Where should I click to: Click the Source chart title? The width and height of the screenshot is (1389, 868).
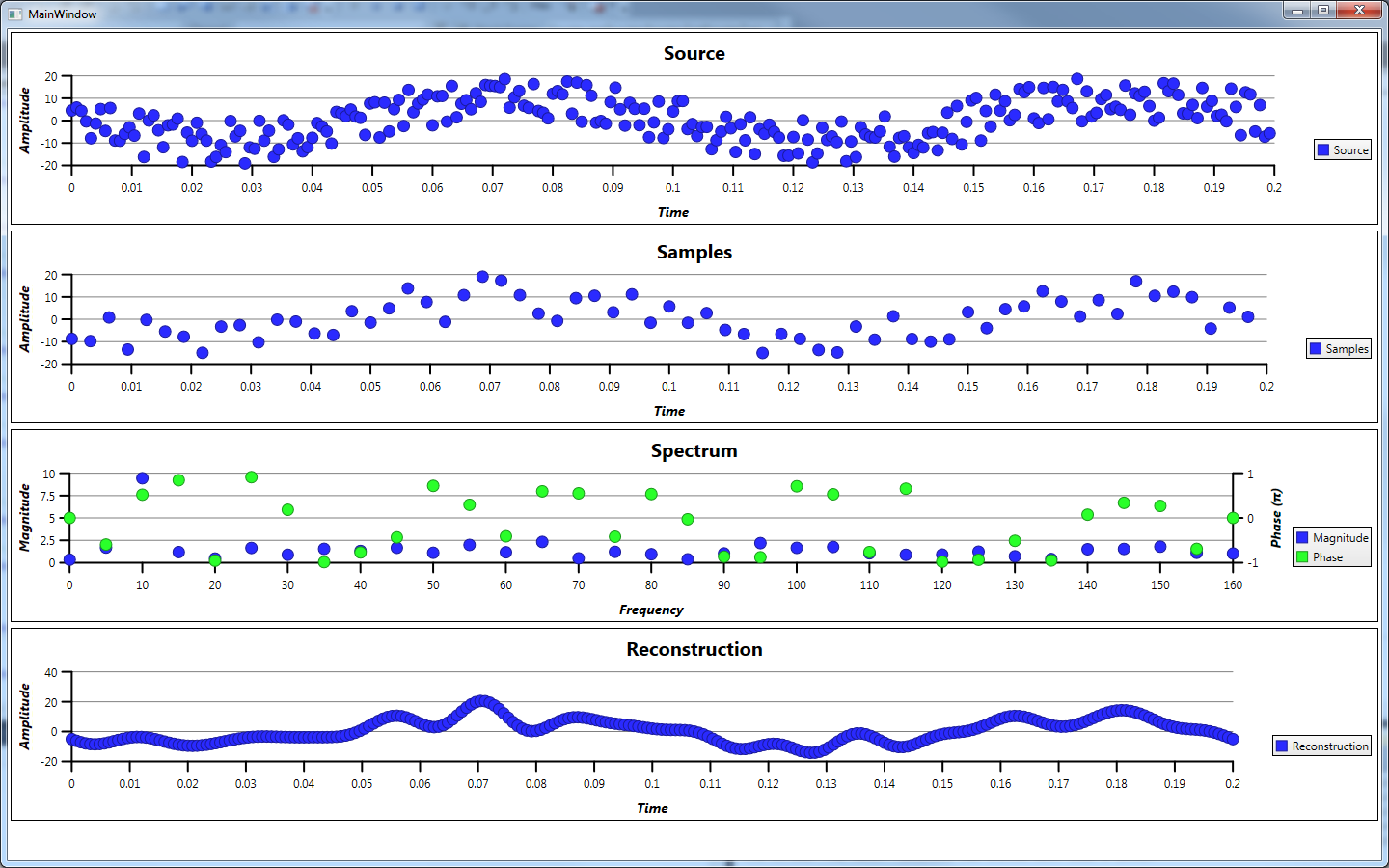694,54
